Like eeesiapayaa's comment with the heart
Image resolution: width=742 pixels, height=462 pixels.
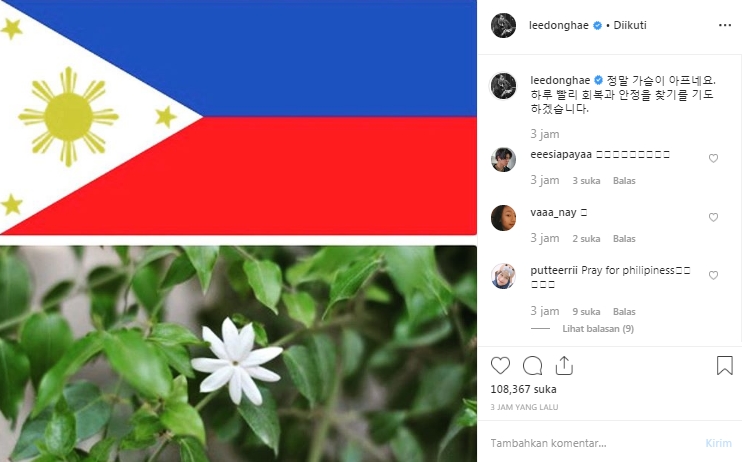tap(713, 158)
